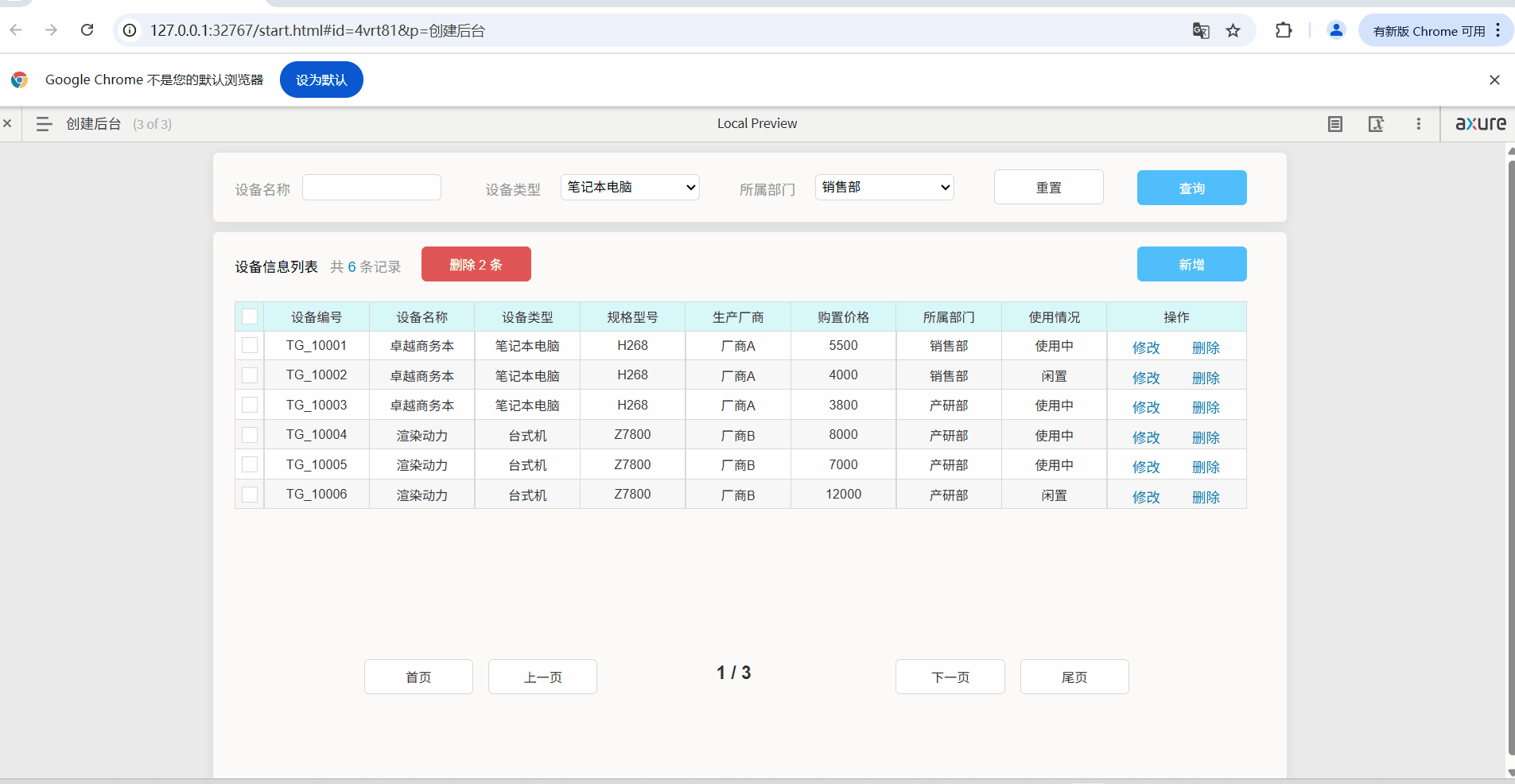
Task: Open the 所属部门 dropdown showing 销售部
Action: (884, 187)
